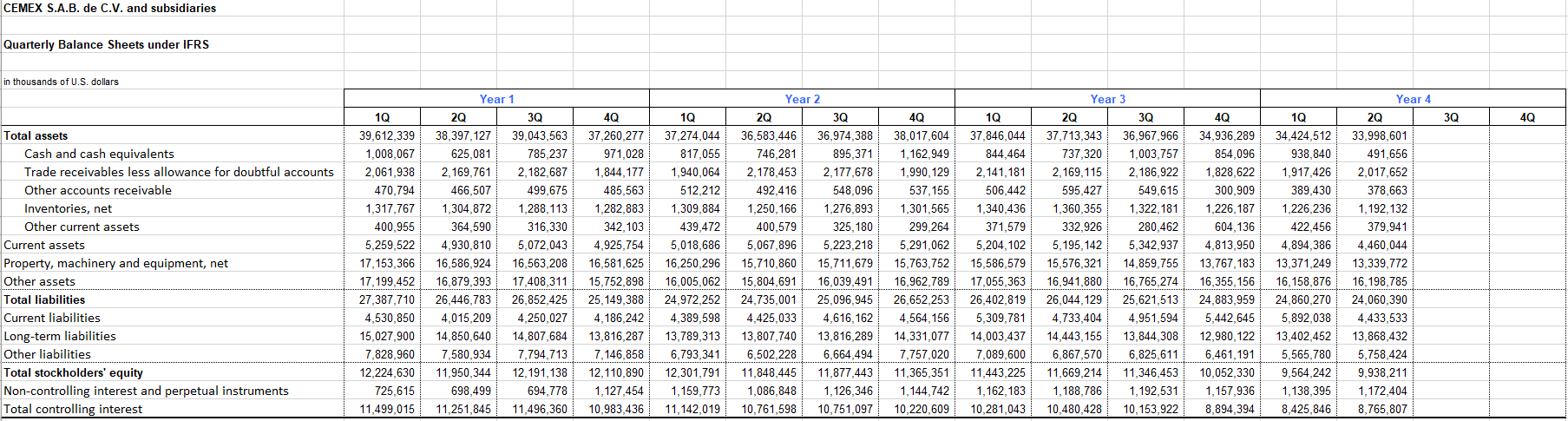Select the 'Year 4' column group header
This screenshot has width=1568, height=421.
[1414, 99]
